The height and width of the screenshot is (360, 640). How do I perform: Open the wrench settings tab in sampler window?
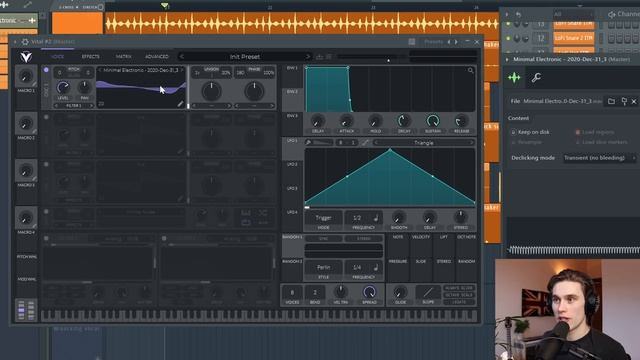click(536, 77)
